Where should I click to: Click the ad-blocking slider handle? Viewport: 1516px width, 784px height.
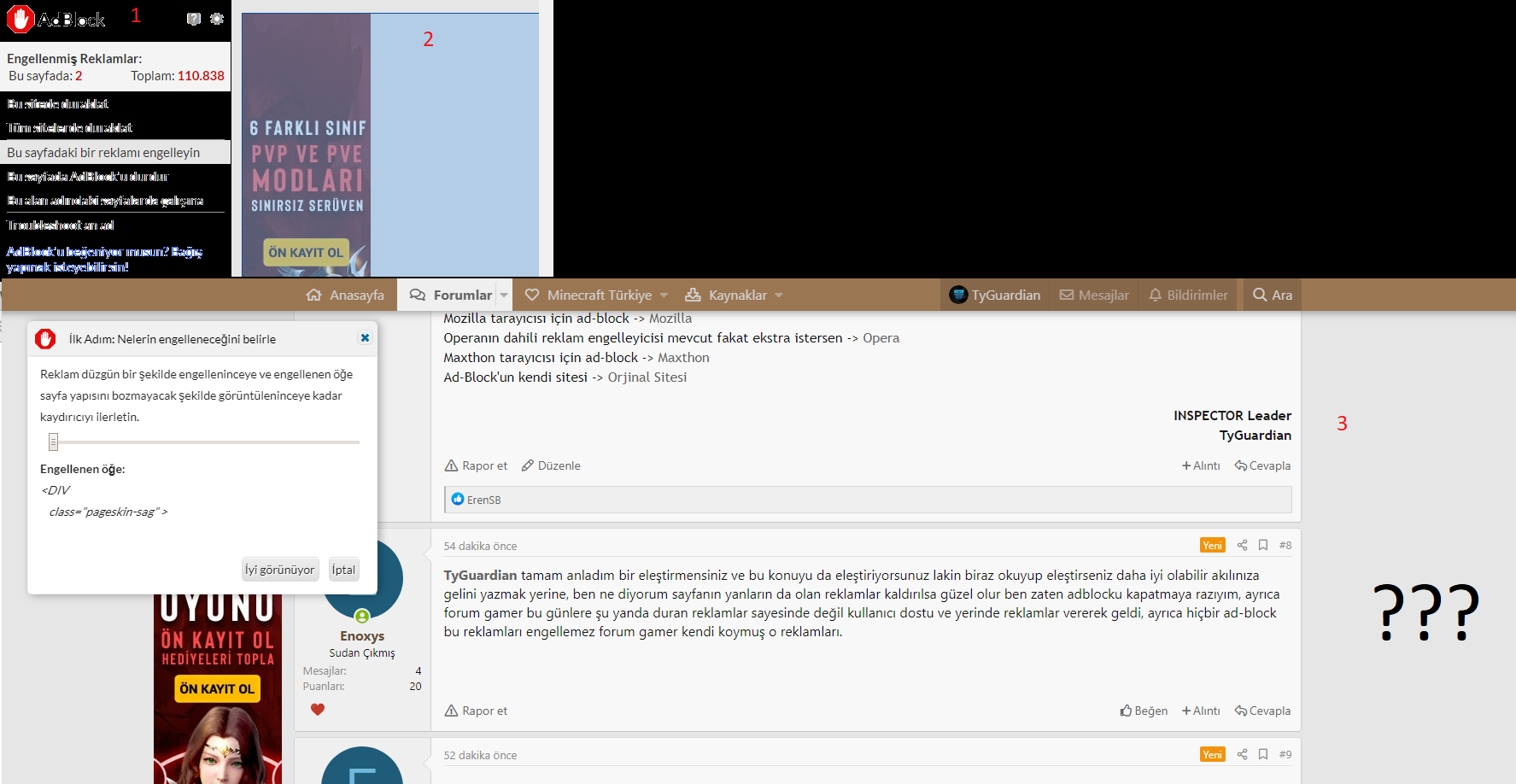point(53,442)
